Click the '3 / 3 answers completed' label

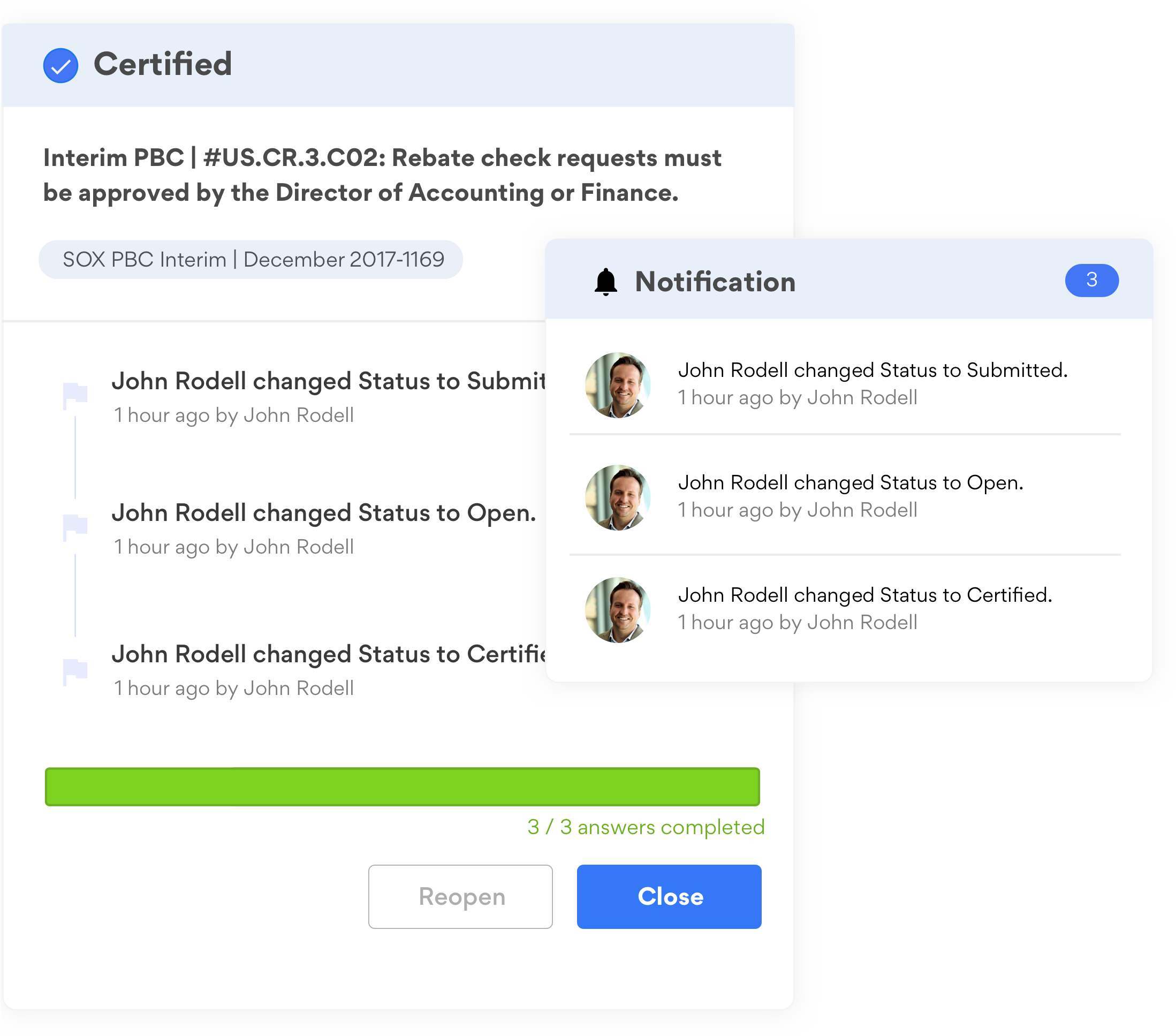[646, 827]
